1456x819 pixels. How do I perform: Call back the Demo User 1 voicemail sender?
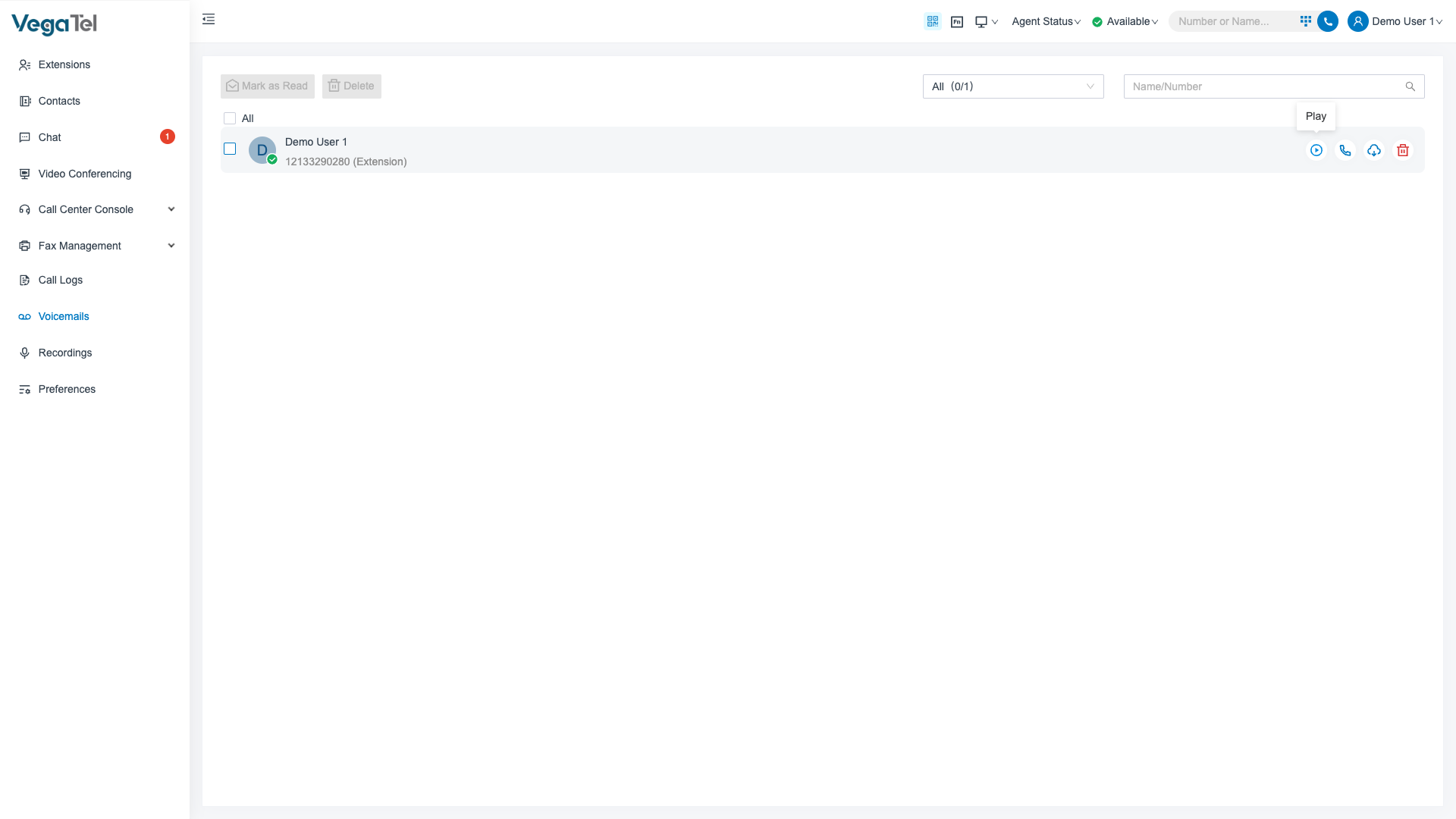(1345, 150)
